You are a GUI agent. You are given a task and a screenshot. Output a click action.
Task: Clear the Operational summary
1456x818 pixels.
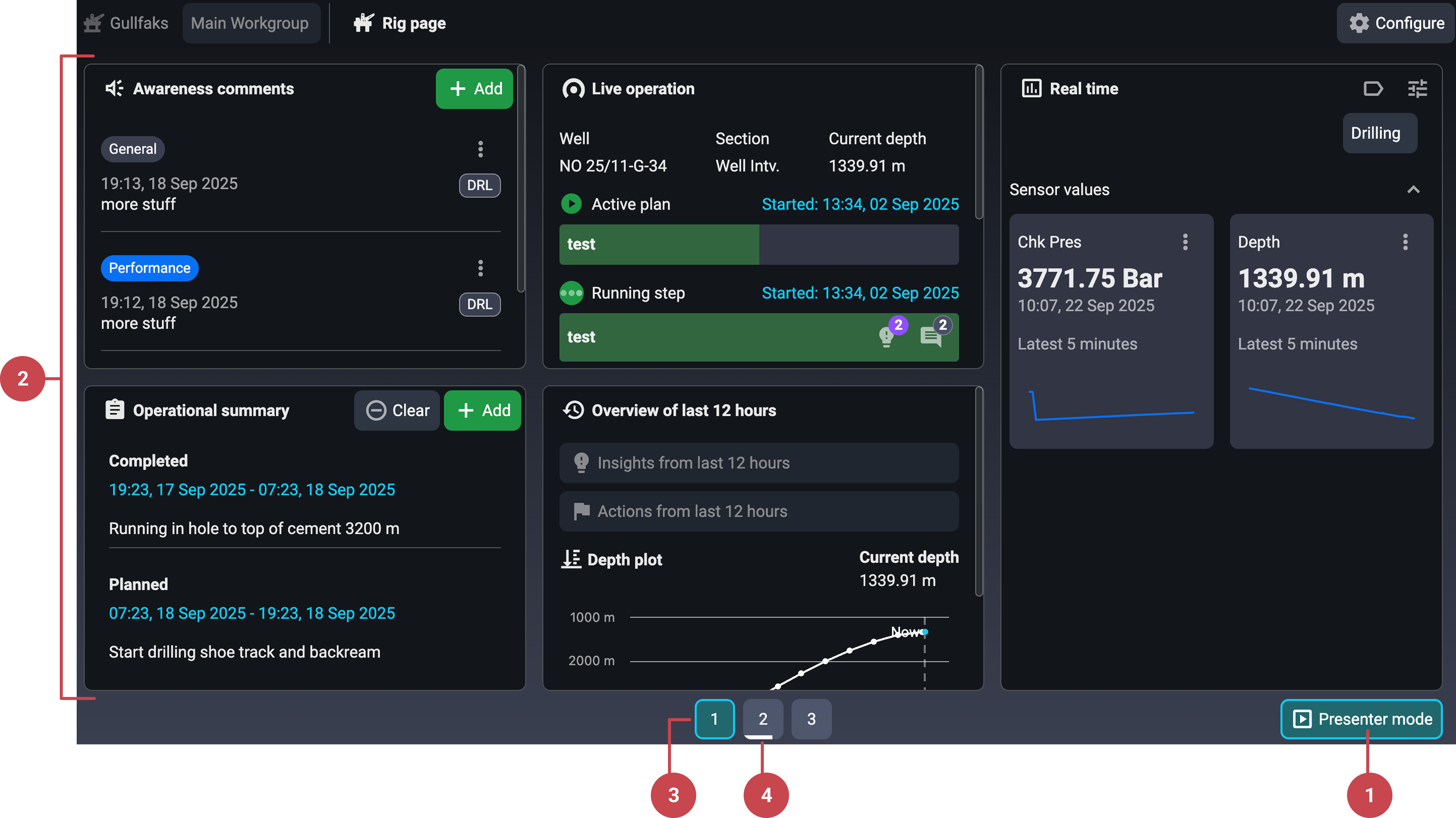point(397,411)
